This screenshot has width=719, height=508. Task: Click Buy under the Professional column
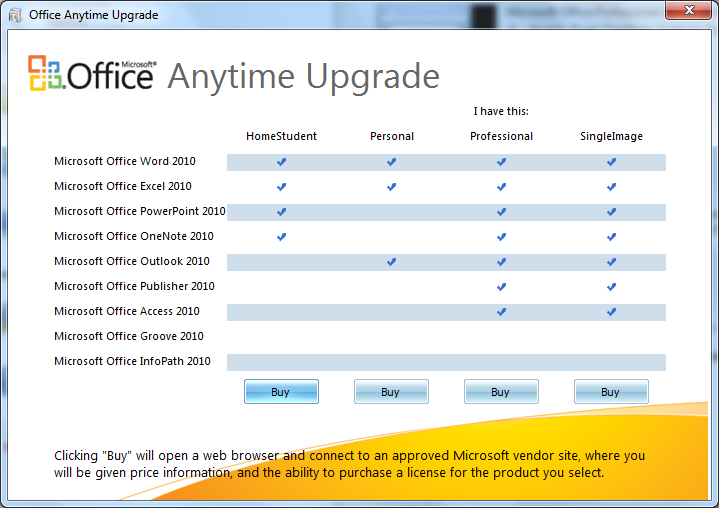[501, 392]
